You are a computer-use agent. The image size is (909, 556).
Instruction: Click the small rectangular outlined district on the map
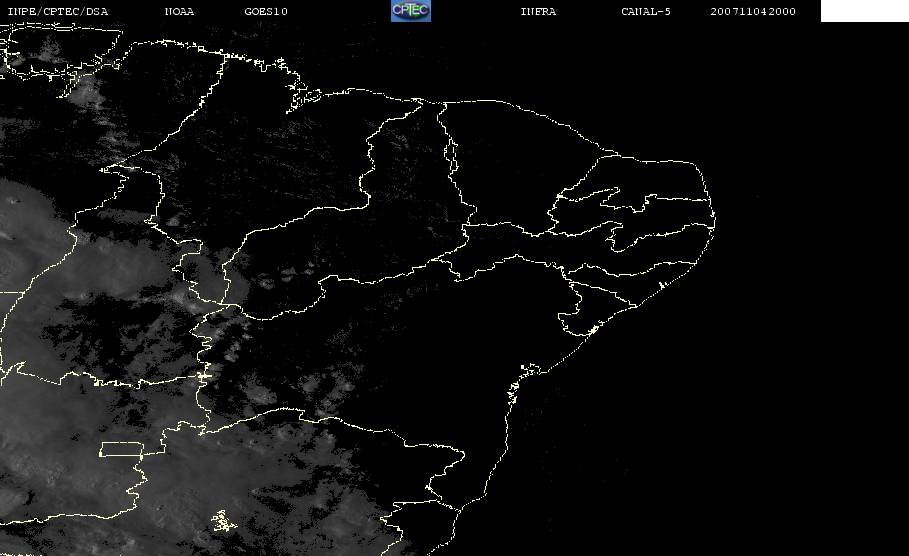pyautogui.click(x=131, y=449)
